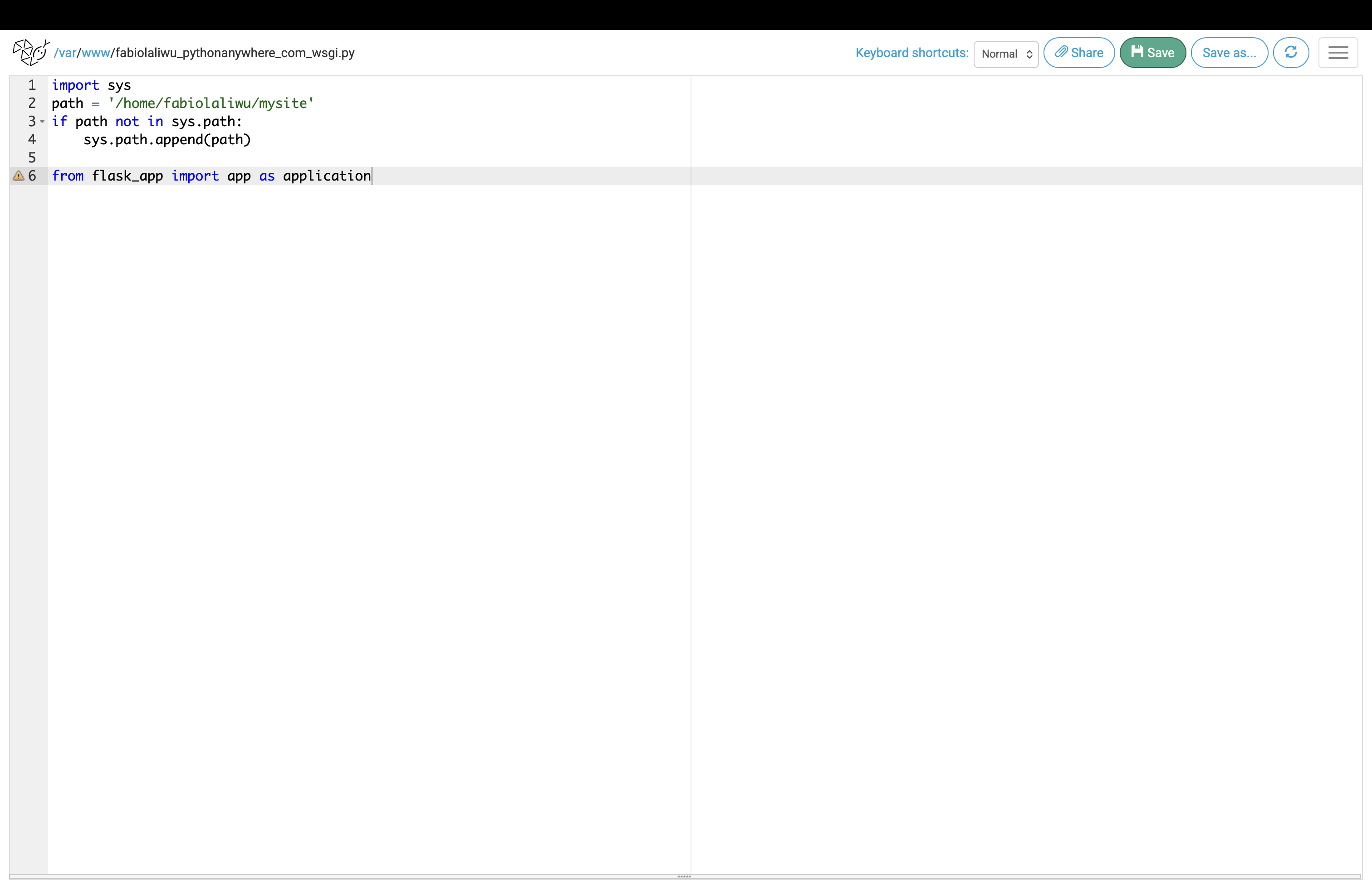Open Keyboard shortcuts Normal dropdown

click(x=1005, y=54)
